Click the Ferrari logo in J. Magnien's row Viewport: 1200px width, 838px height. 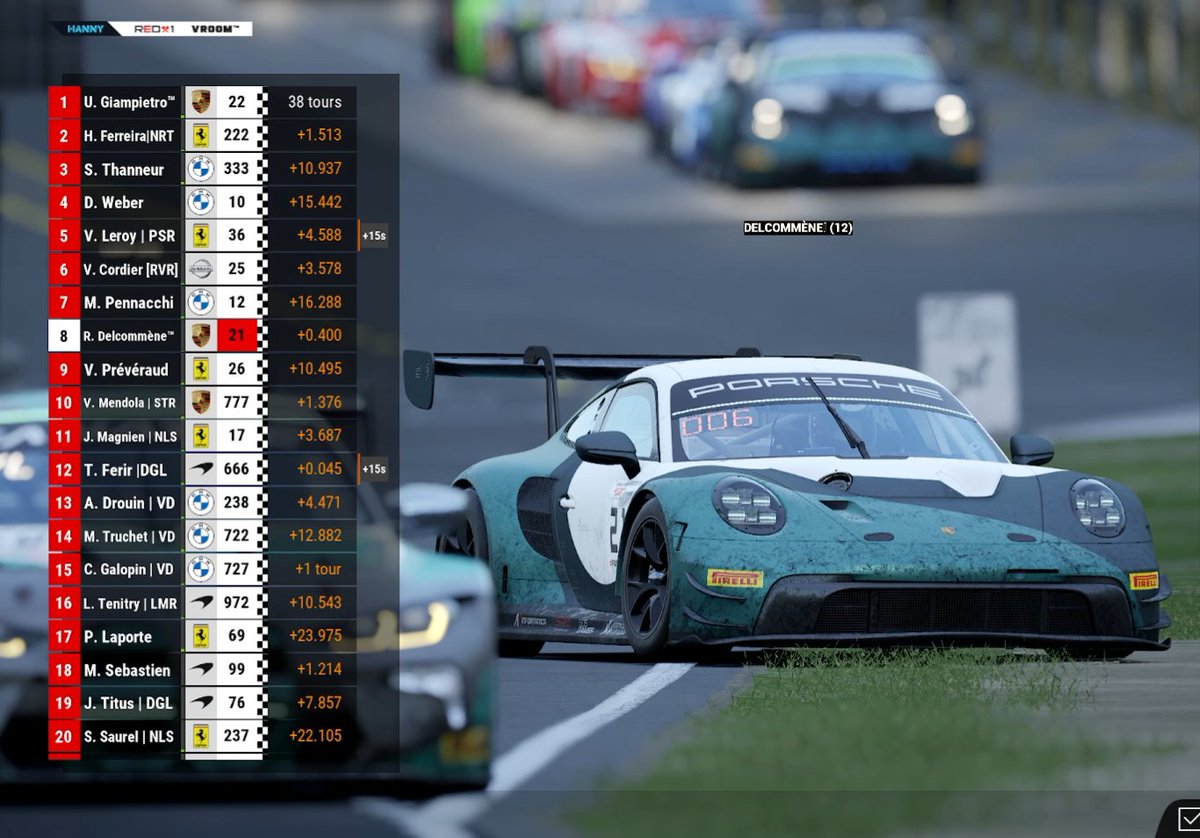[201, 435]
